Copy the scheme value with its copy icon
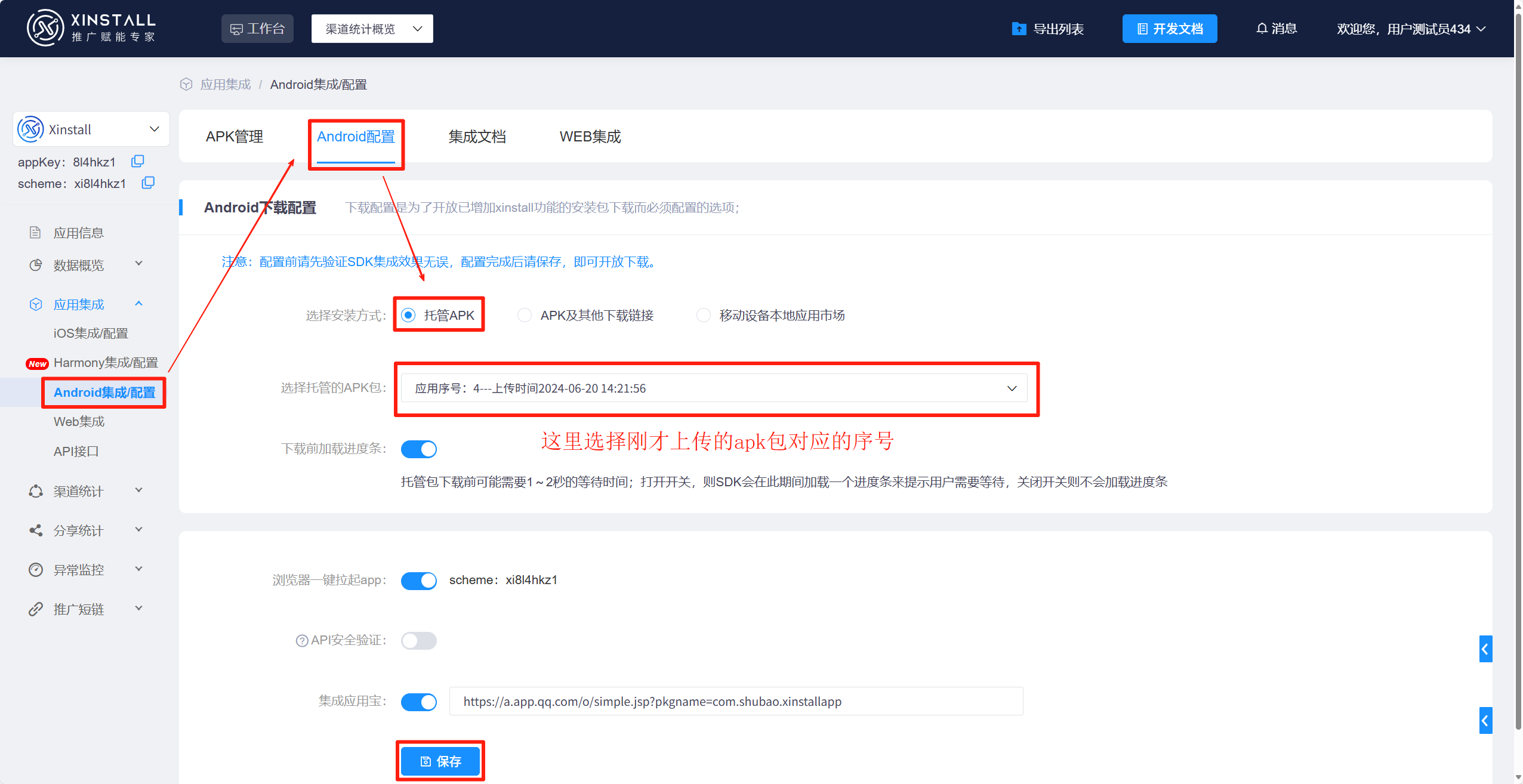 [148, 183]
